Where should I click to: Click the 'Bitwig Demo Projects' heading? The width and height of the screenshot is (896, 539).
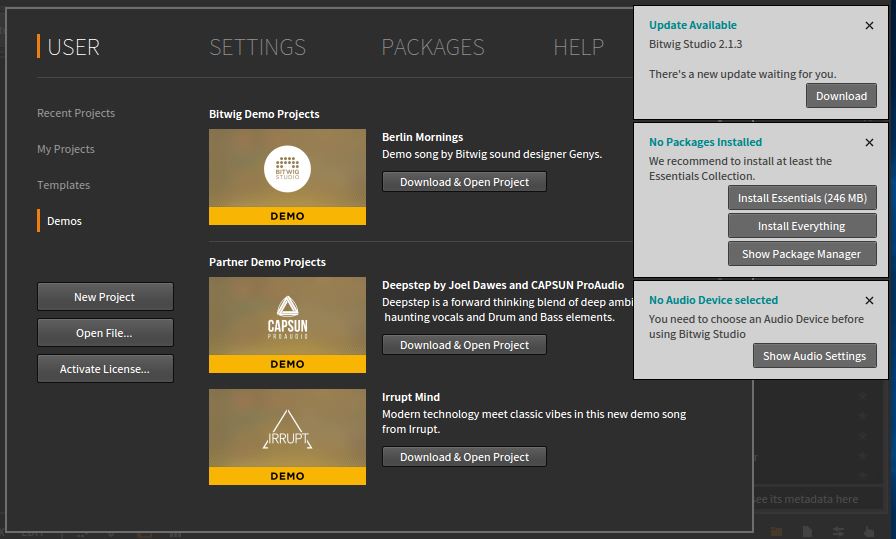(264, 114)
